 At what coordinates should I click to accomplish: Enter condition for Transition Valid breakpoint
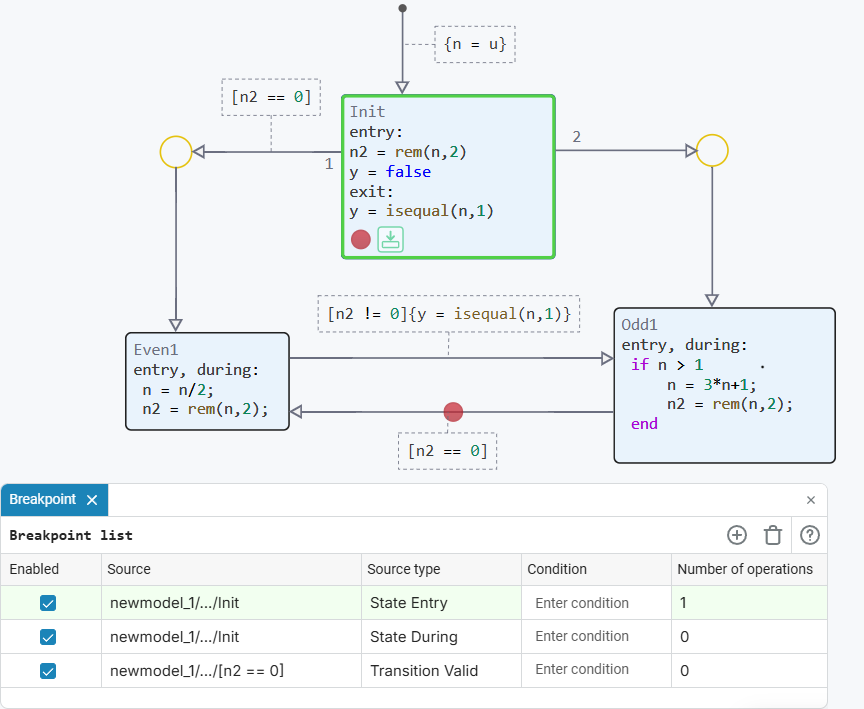(596, 669)
